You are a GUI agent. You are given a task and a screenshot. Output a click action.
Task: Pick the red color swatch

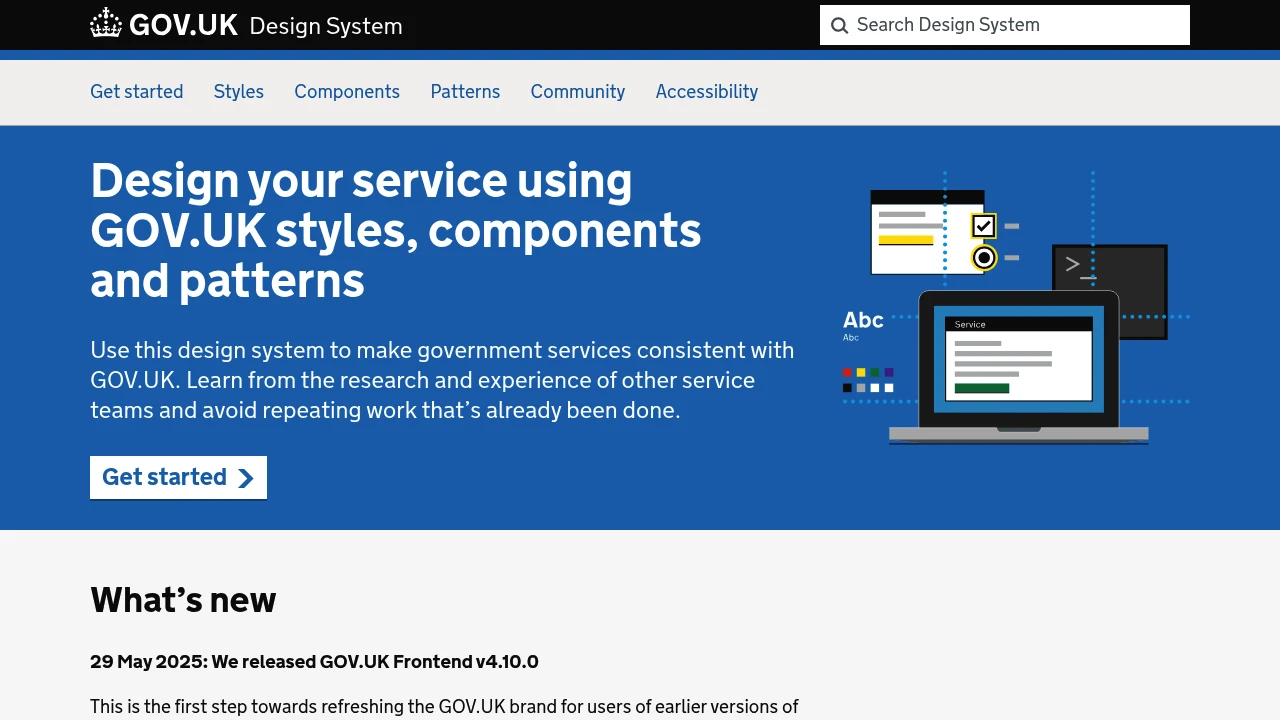click(x=847, y=373)
